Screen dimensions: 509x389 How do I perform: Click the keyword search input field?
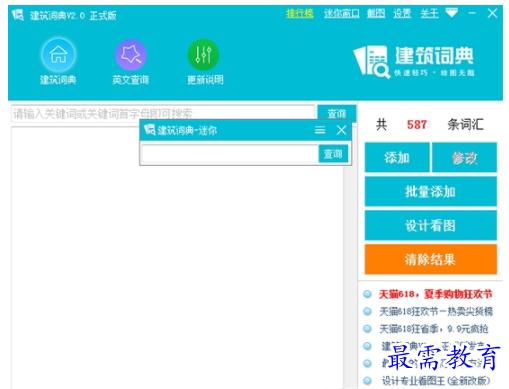(163, 114)
